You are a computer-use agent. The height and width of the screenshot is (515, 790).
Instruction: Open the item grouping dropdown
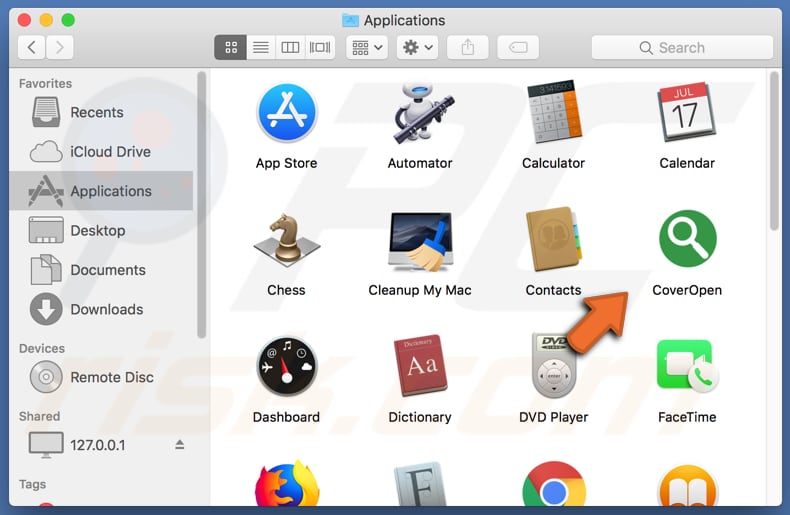pyautogui.click(x=367, y=47)
